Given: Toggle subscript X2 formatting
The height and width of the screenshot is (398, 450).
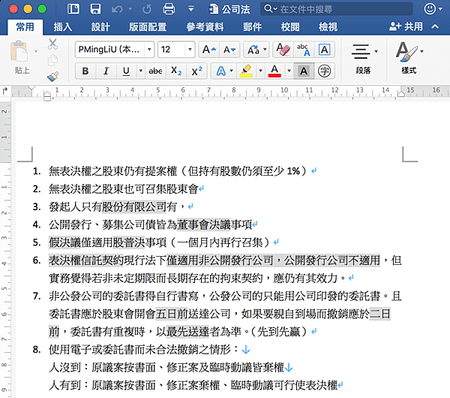Looking at the screenshot, I should click(x=176, y=71).
